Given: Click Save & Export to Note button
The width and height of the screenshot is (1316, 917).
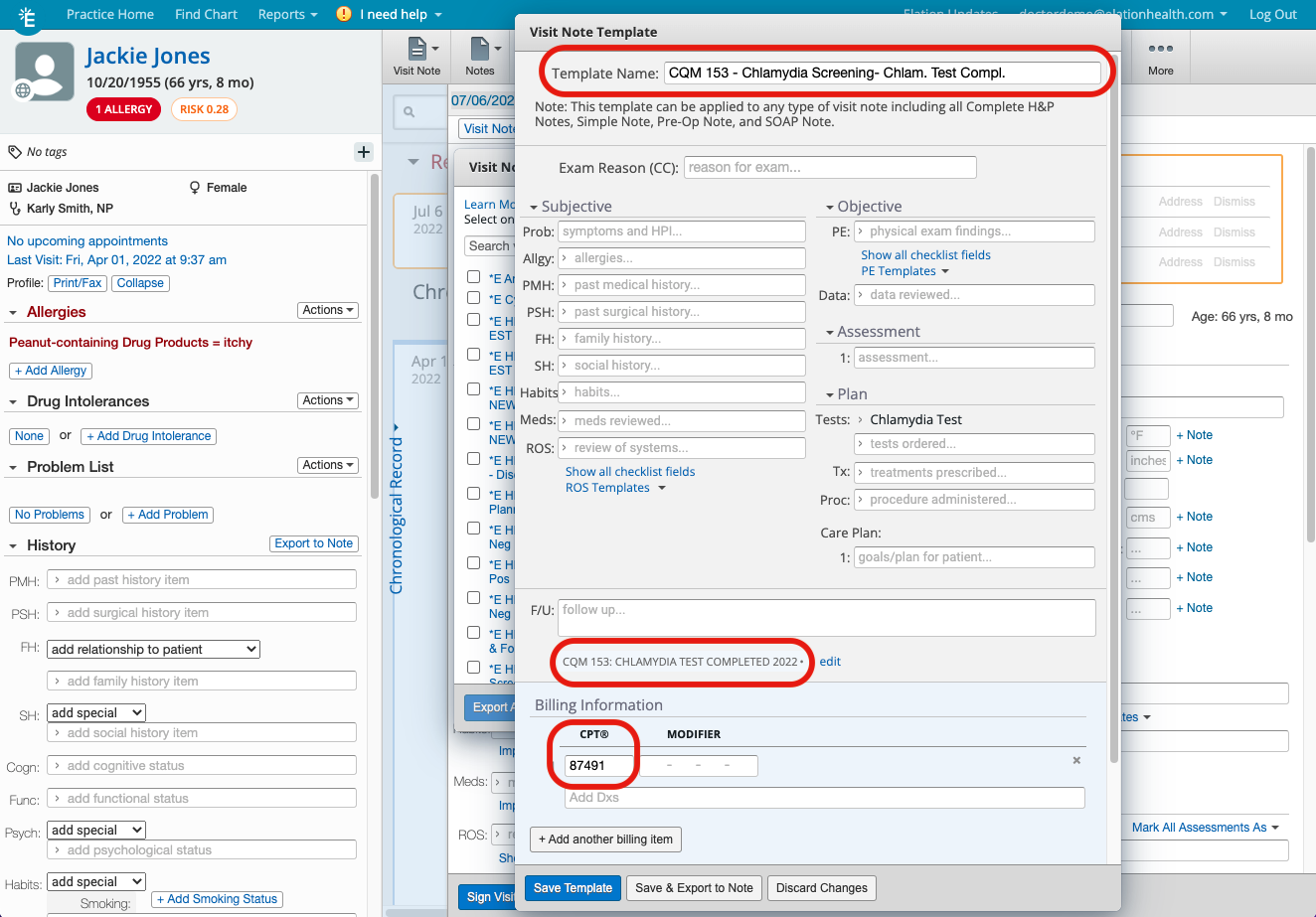Looking at the screenshot, I should 695,888.
